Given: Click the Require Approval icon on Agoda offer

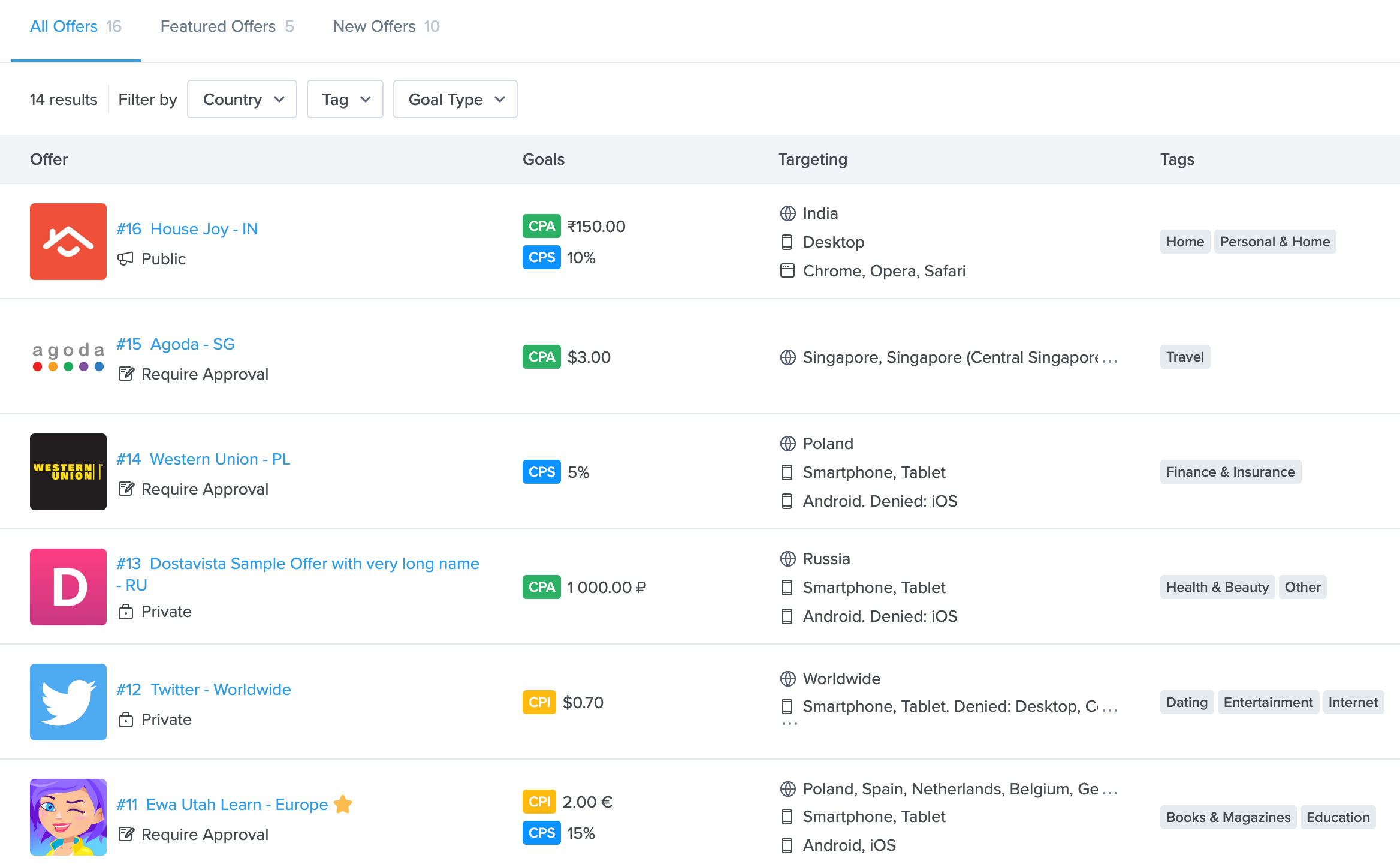Looking at the screenshot, I should pos(127,373).
